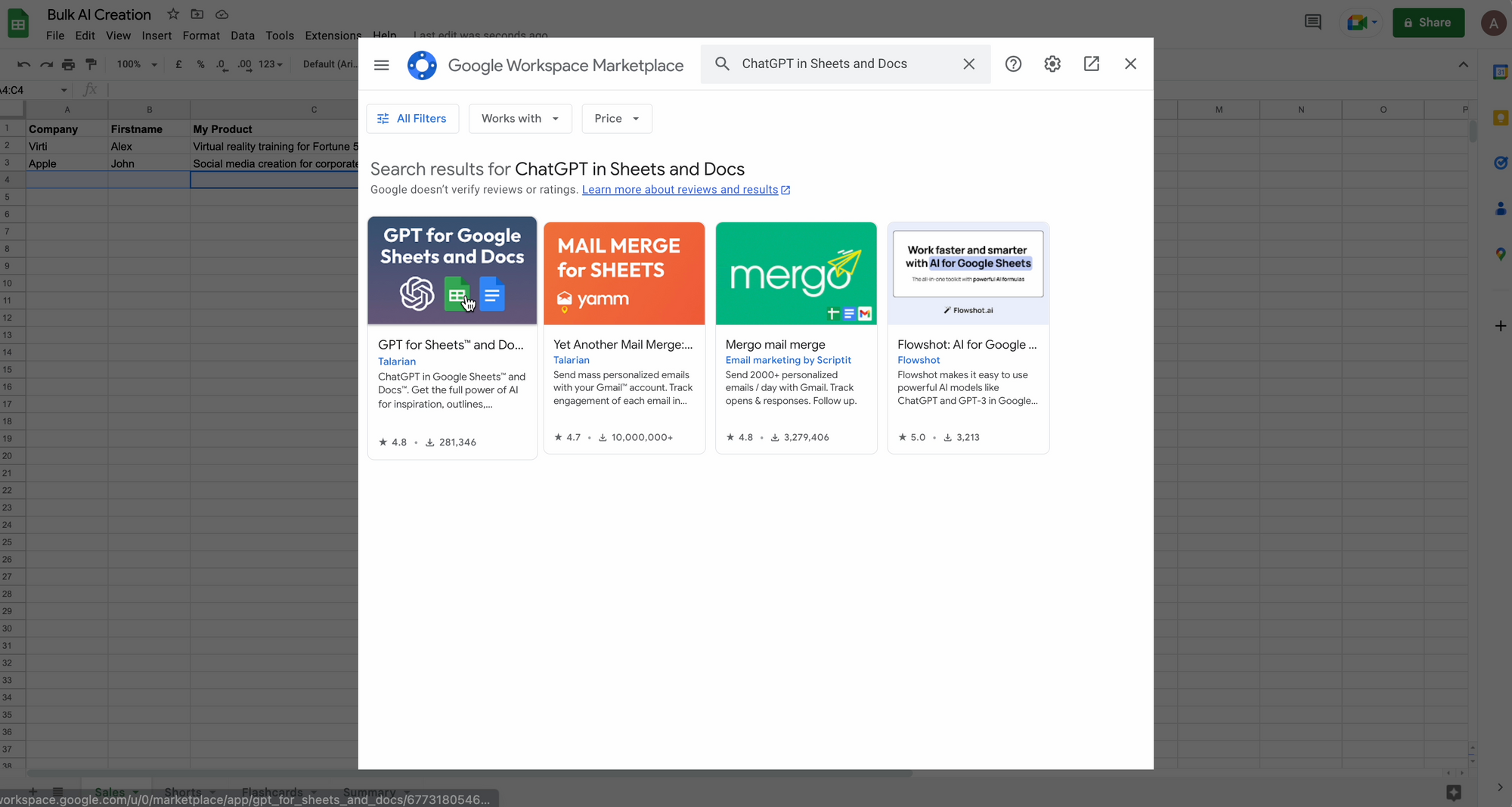Open the 123 number format dropdown

click(x=271, y=64)
